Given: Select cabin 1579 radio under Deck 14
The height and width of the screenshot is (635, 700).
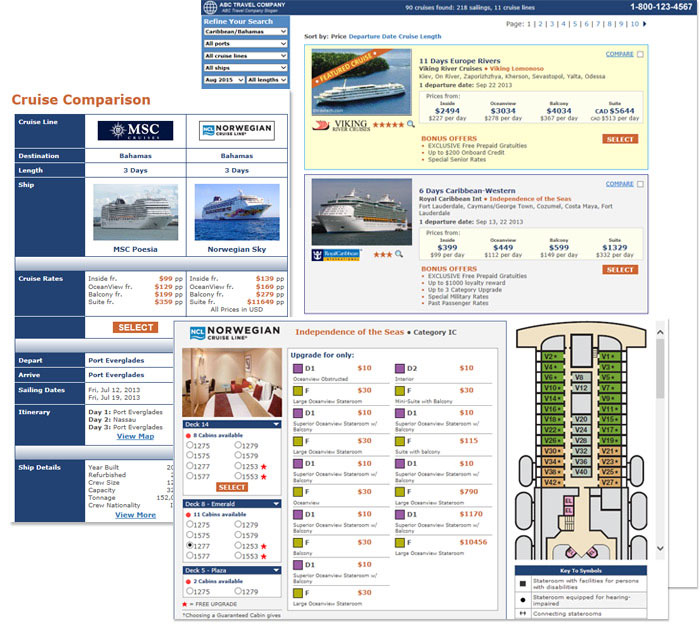Looking at the screenshot, I should 238,455.
